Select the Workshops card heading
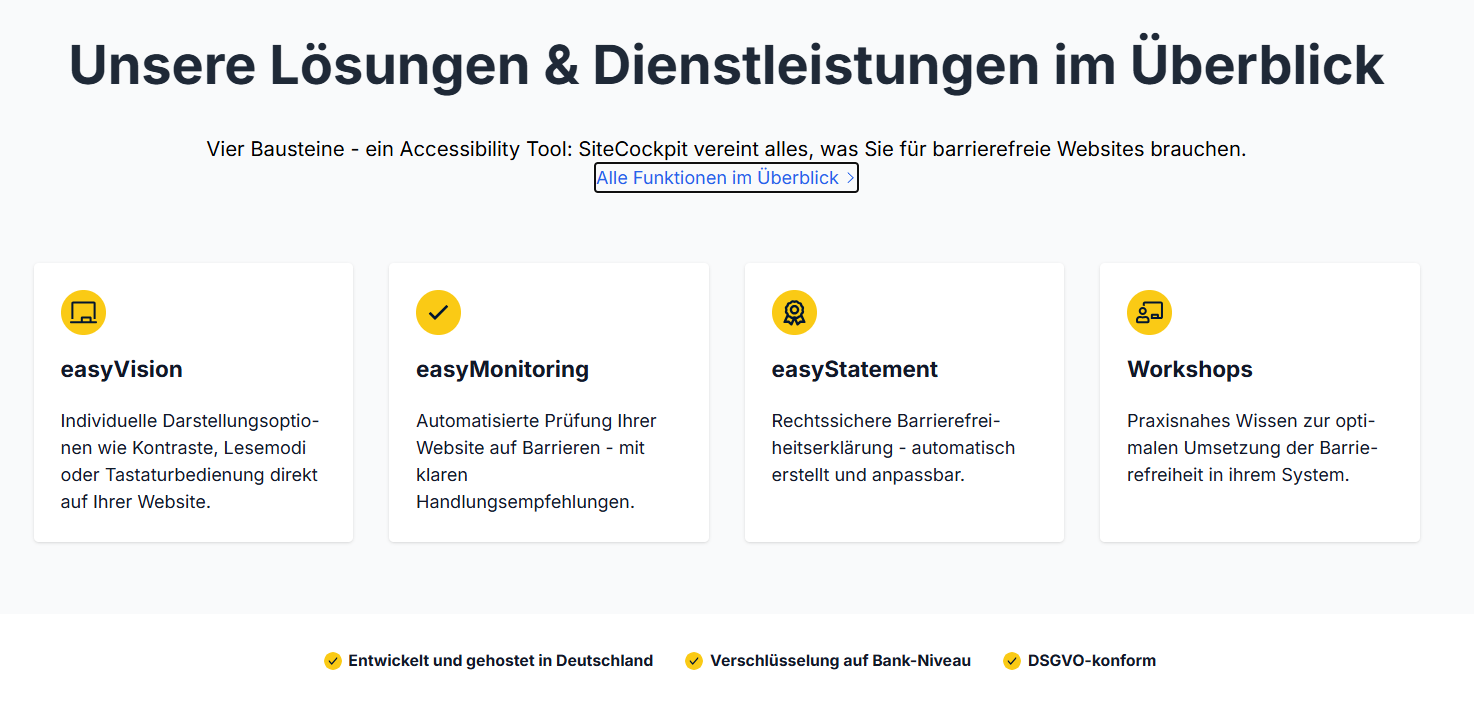Viewport: 1474px width, 726px height. tap(1189, 369)
